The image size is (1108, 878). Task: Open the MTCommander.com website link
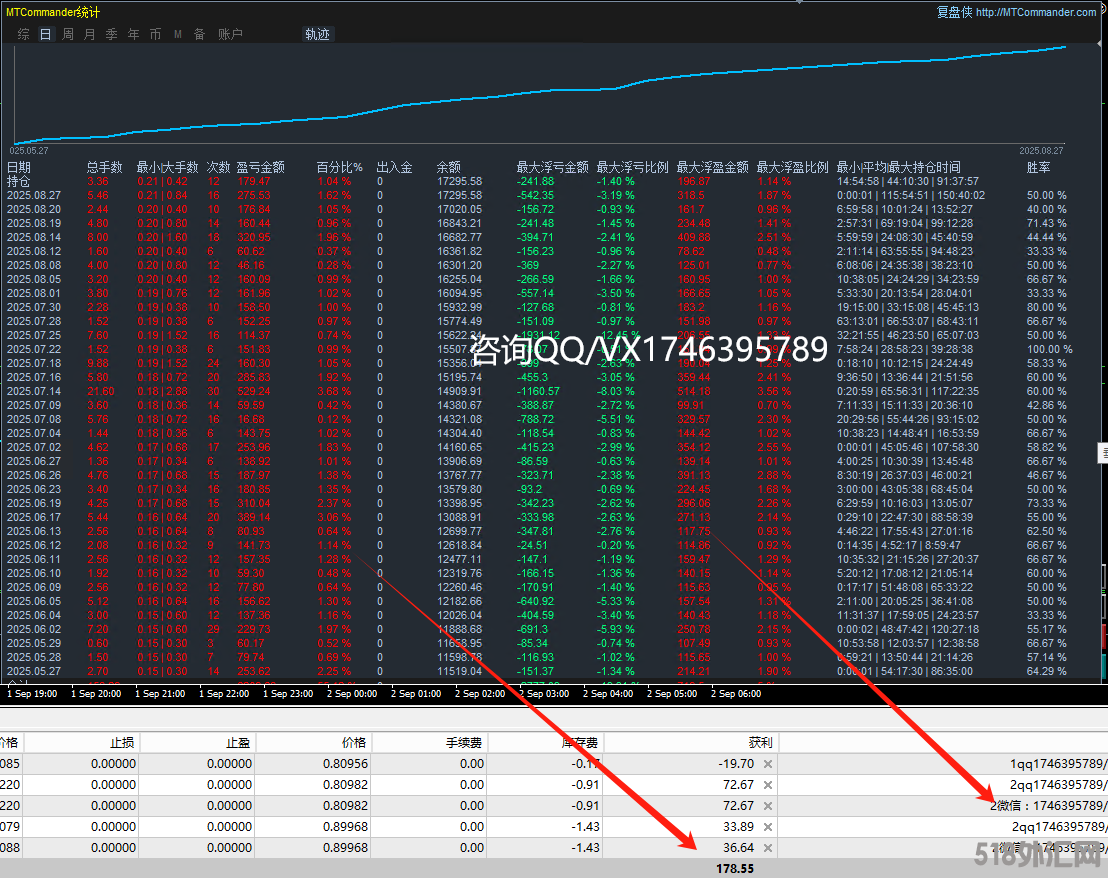[1035, 12]
